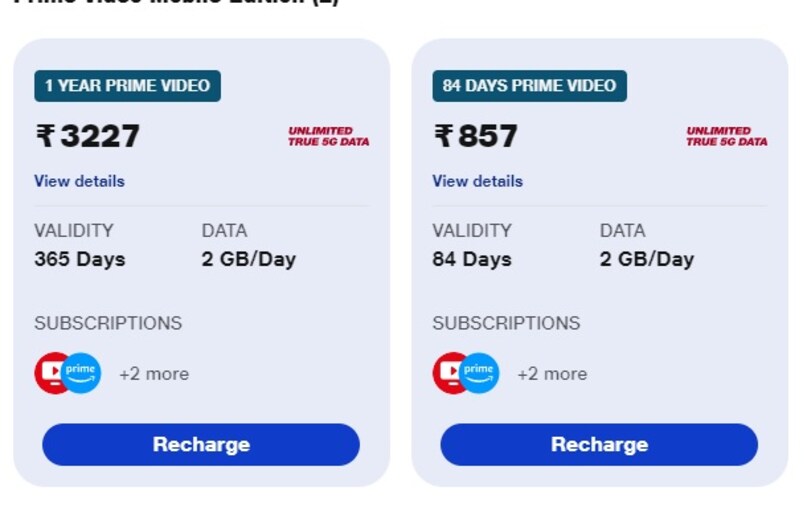
Task: Expand '+2 more' subscriptions in ₹857 plan
Action: pos(552,374)
